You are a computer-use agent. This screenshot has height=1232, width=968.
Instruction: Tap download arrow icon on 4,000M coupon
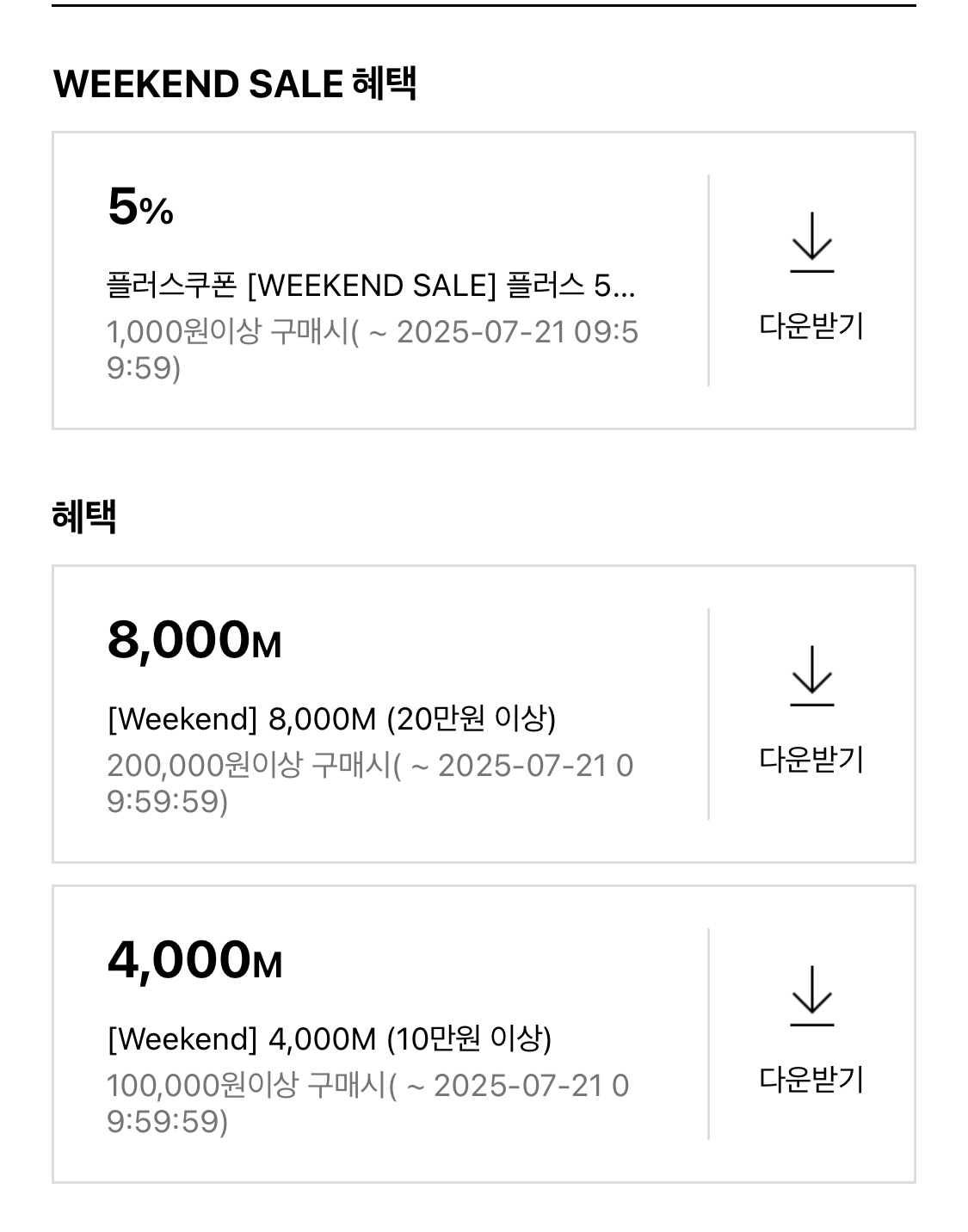click(x=811, y=996)
